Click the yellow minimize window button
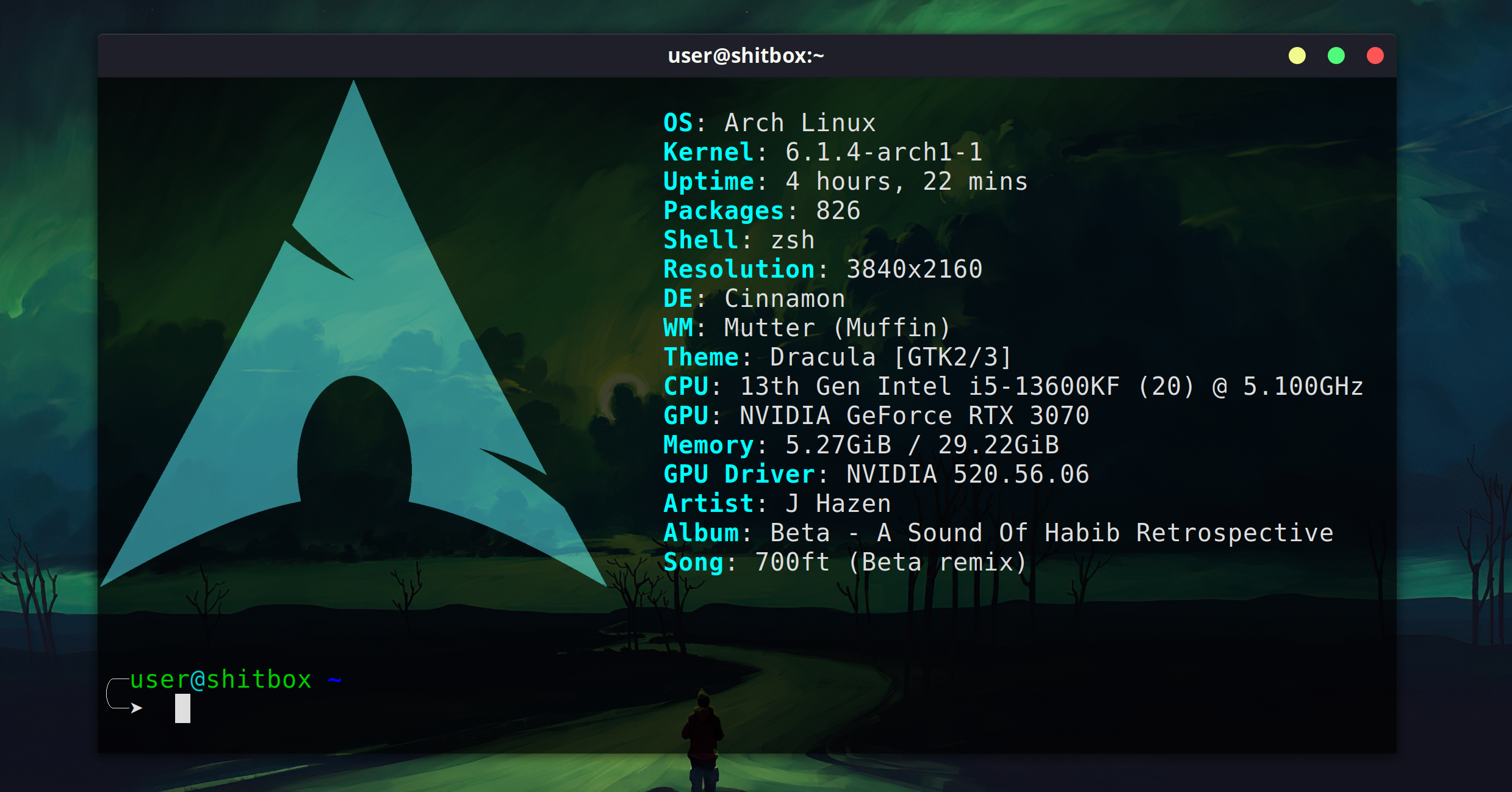The width and height of the screenshot is (1512, 792). [x=1297, y=56]
